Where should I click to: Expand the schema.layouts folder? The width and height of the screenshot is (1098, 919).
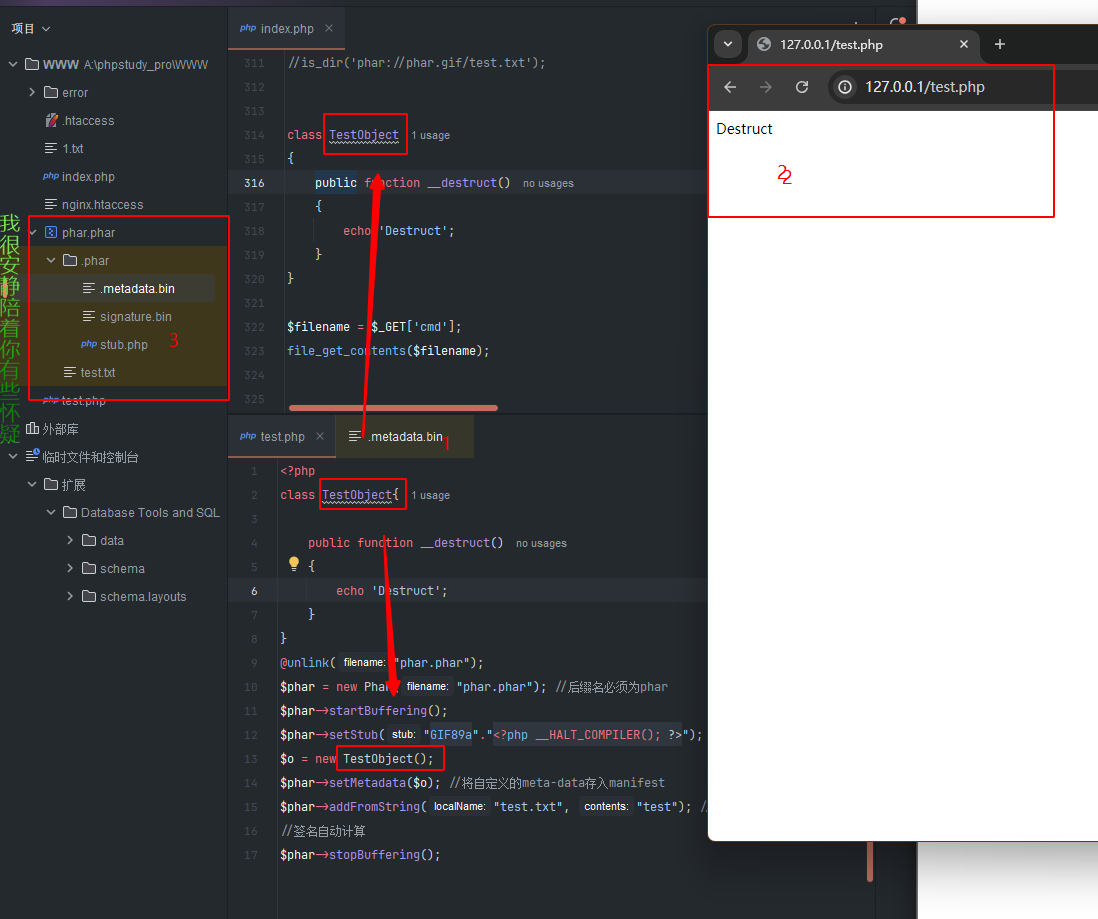(x=70, y=597)
